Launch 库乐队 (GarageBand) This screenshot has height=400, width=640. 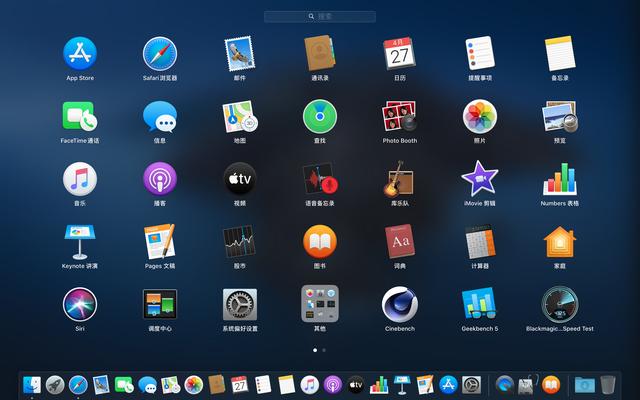click(x=400, y=179)
